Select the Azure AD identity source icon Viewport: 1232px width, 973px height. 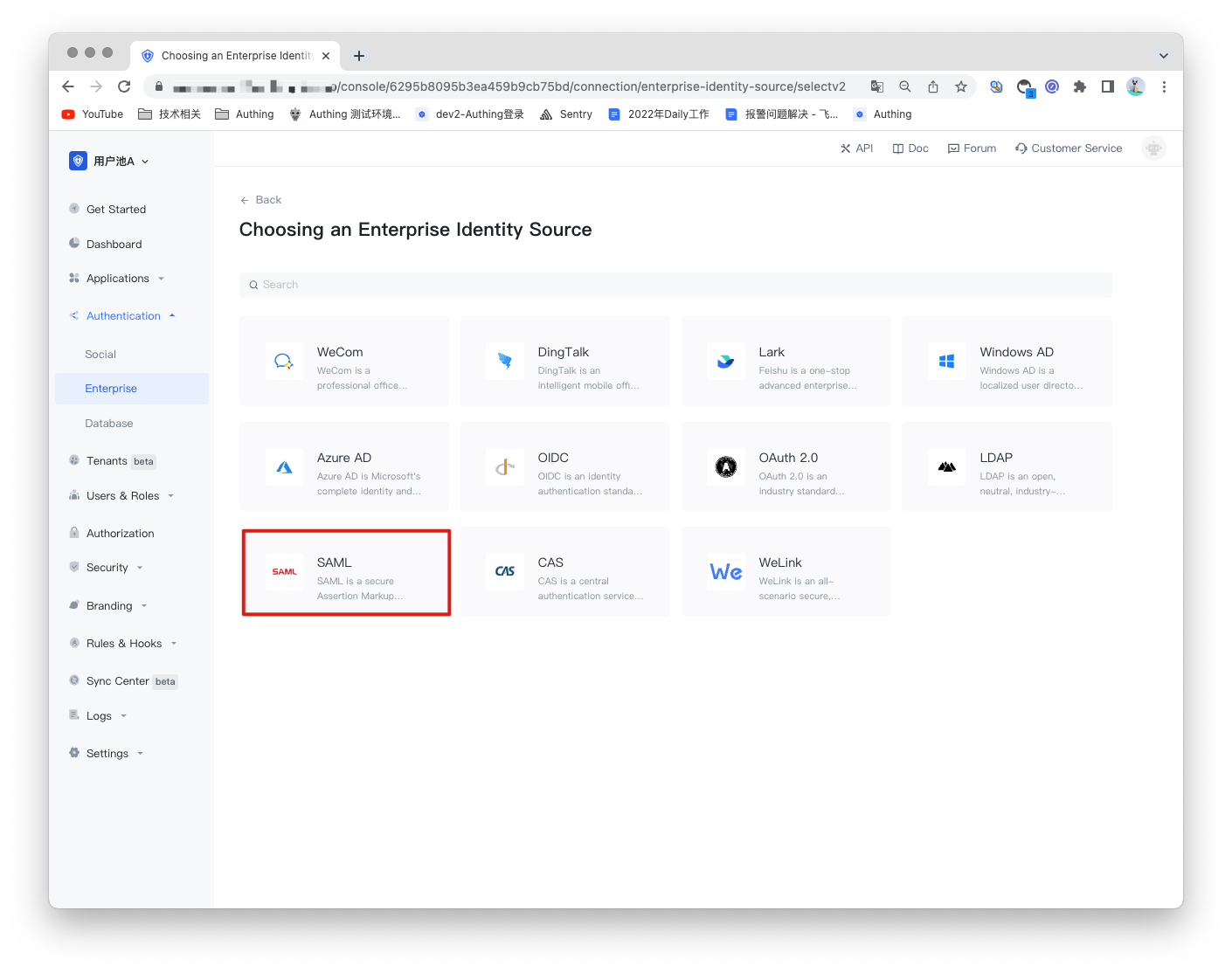coord(284,466)
